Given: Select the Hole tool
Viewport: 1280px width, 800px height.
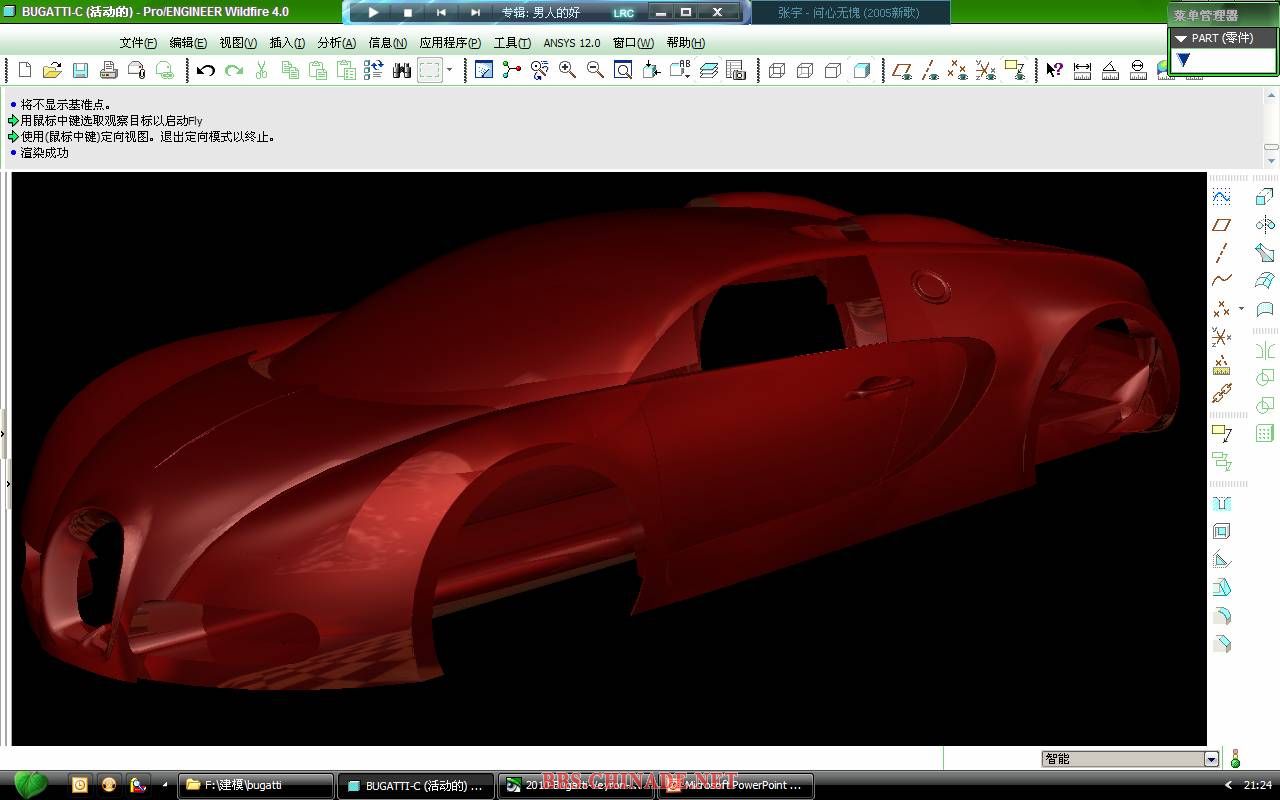Looking at the screenshot, I should [1221, 503].
